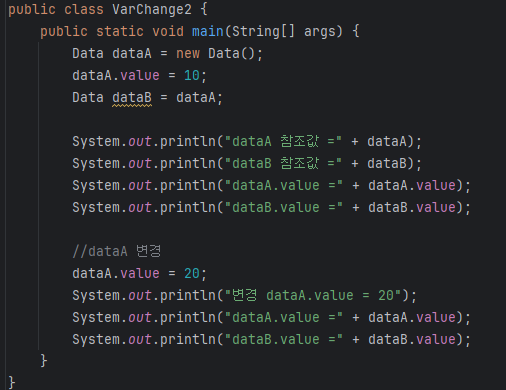Click the string "dataA 참조값 ="
This screenshot has height=390, width=506.
tap(284, 141)
